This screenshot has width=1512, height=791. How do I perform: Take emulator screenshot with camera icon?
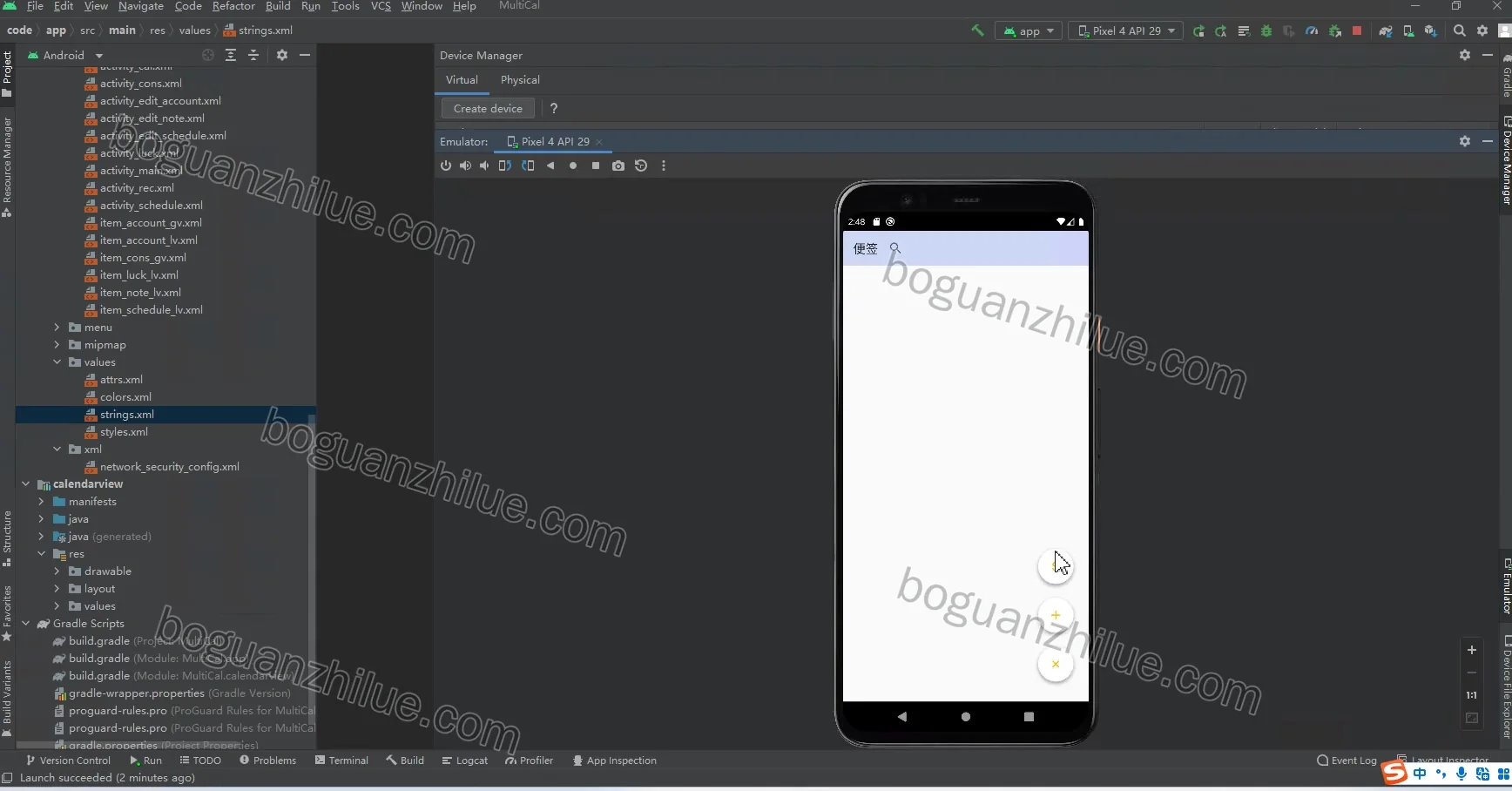tap(618, 166)
